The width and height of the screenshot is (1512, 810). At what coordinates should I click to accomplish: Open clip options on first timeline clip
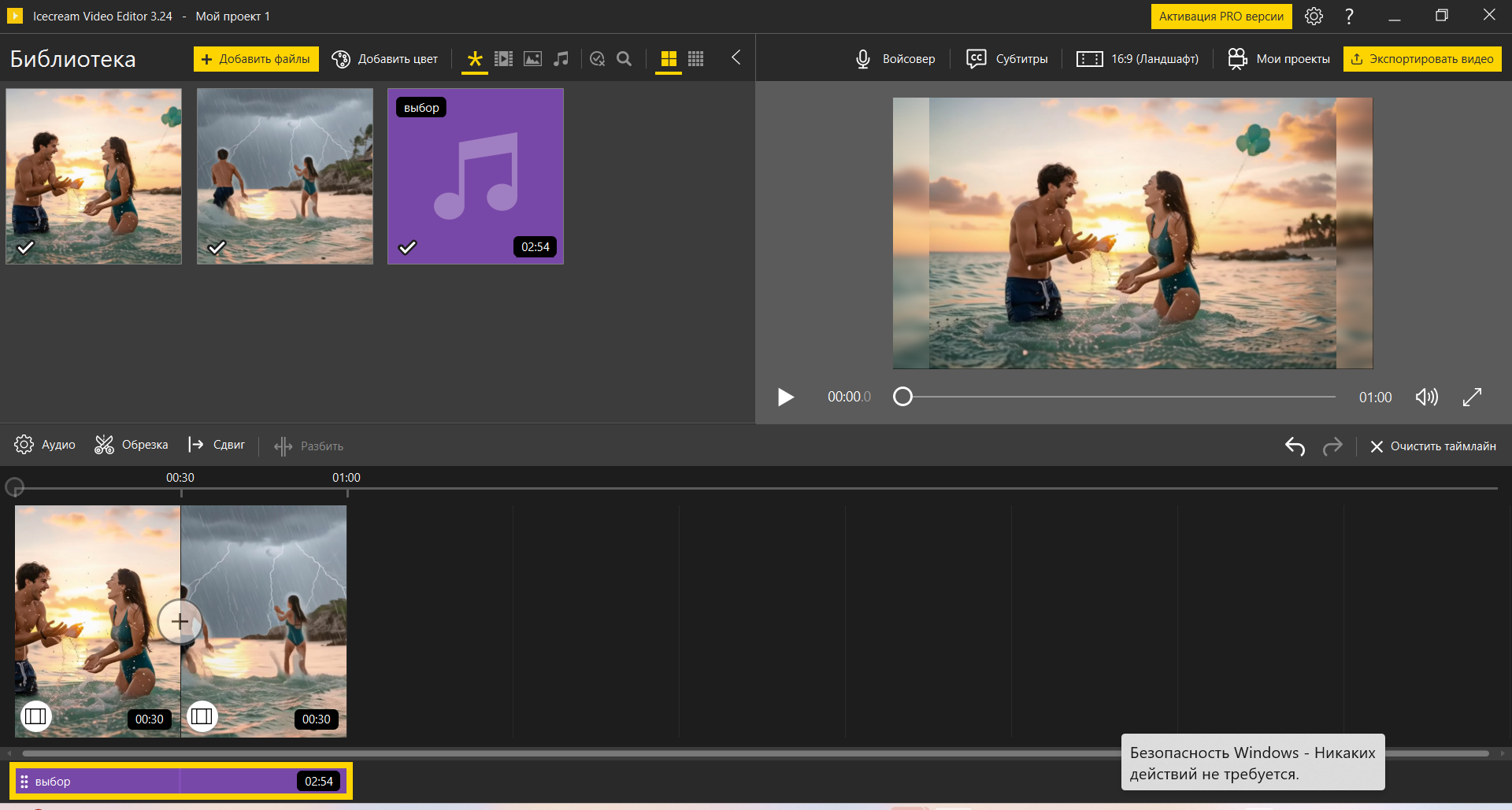tap(35, 716)
